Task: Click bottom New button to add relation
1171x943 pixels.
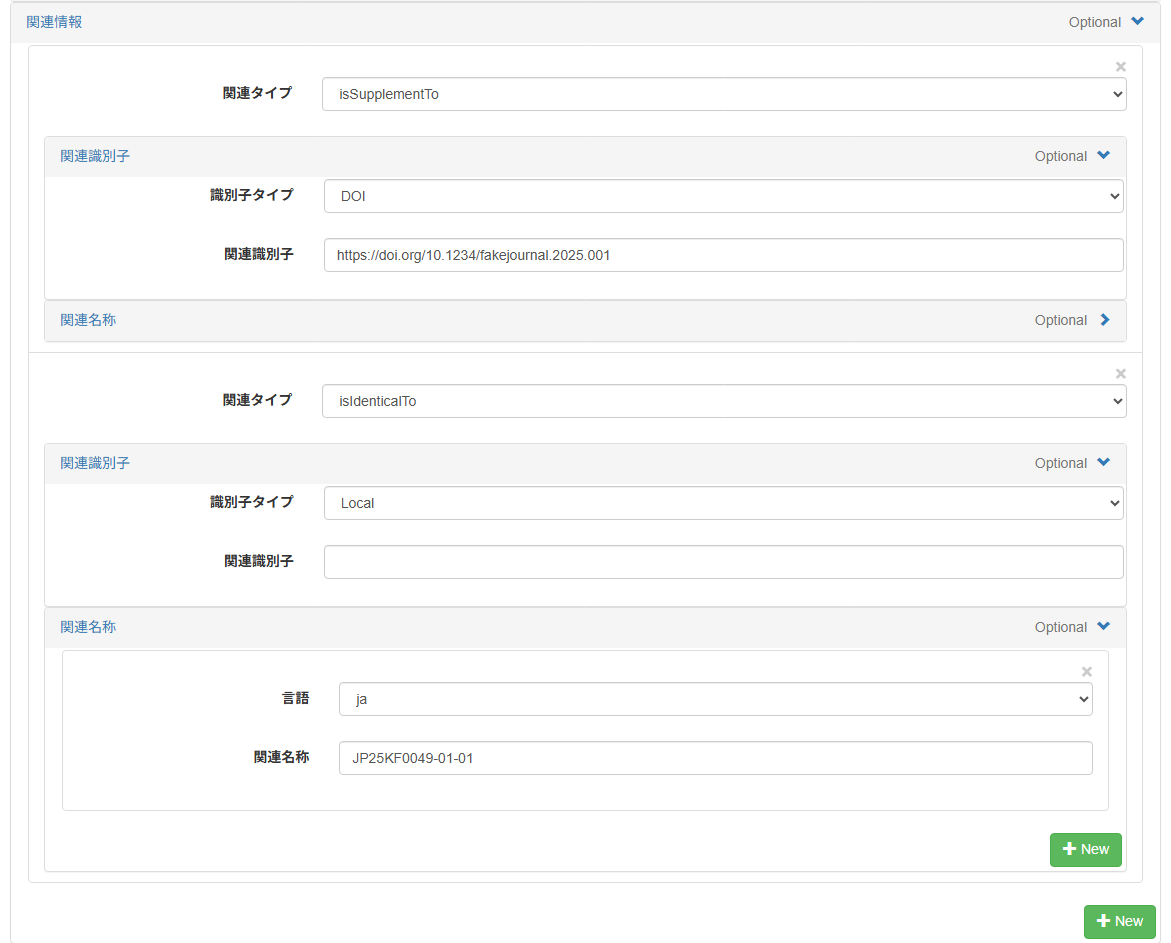Action: 1119,921
